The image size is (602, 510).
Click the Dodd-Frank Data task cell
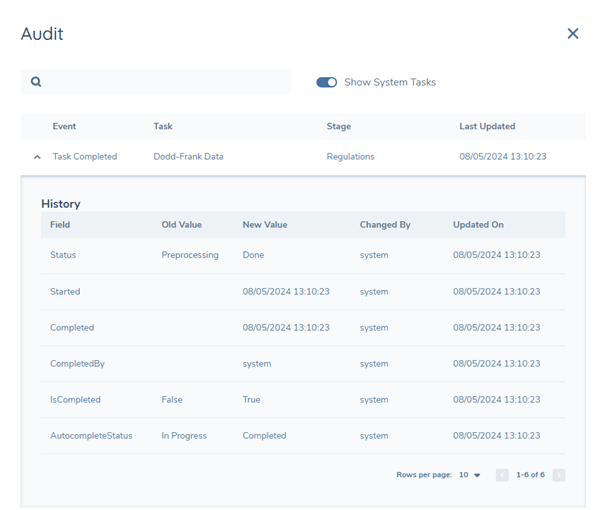[x=188, y=157]
